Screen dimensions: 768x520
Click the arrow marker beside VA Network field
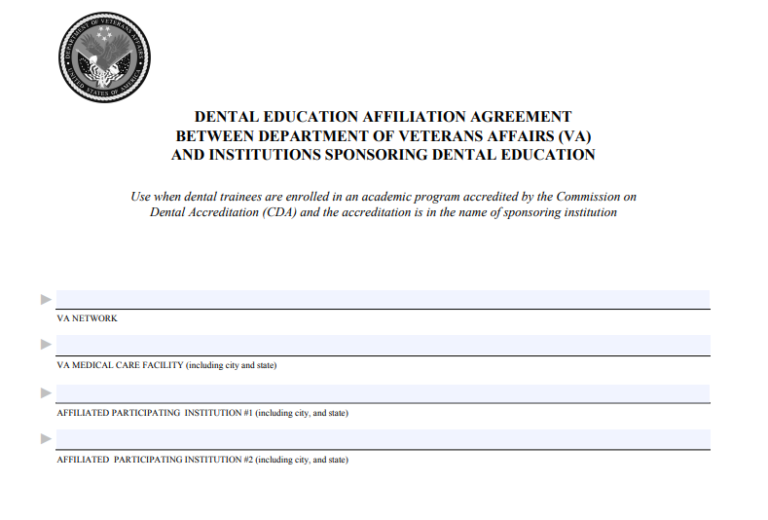46,299
